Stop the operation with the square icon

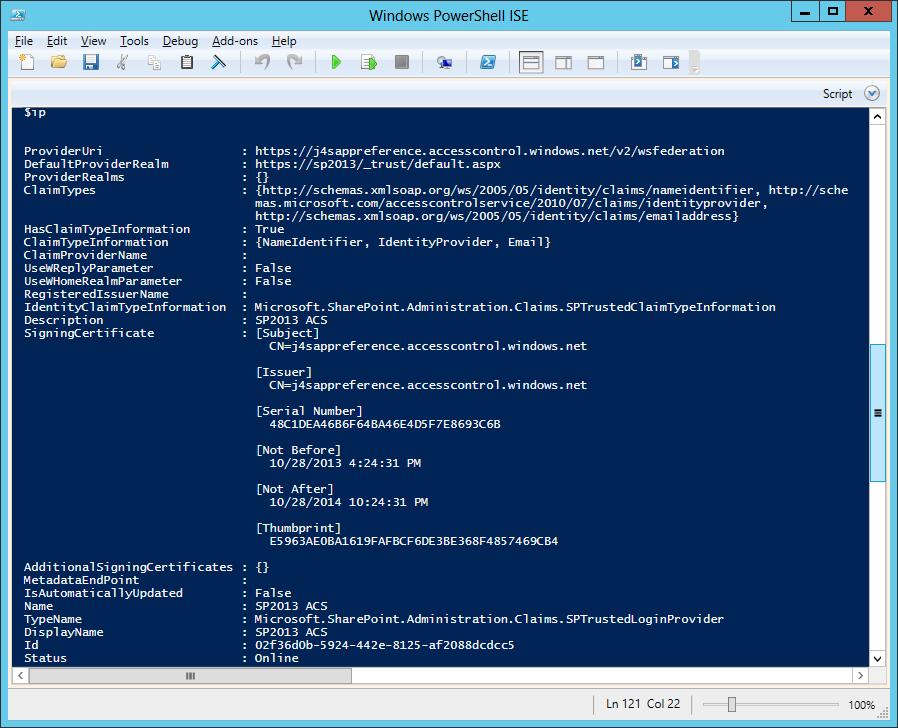pos(401,62)
